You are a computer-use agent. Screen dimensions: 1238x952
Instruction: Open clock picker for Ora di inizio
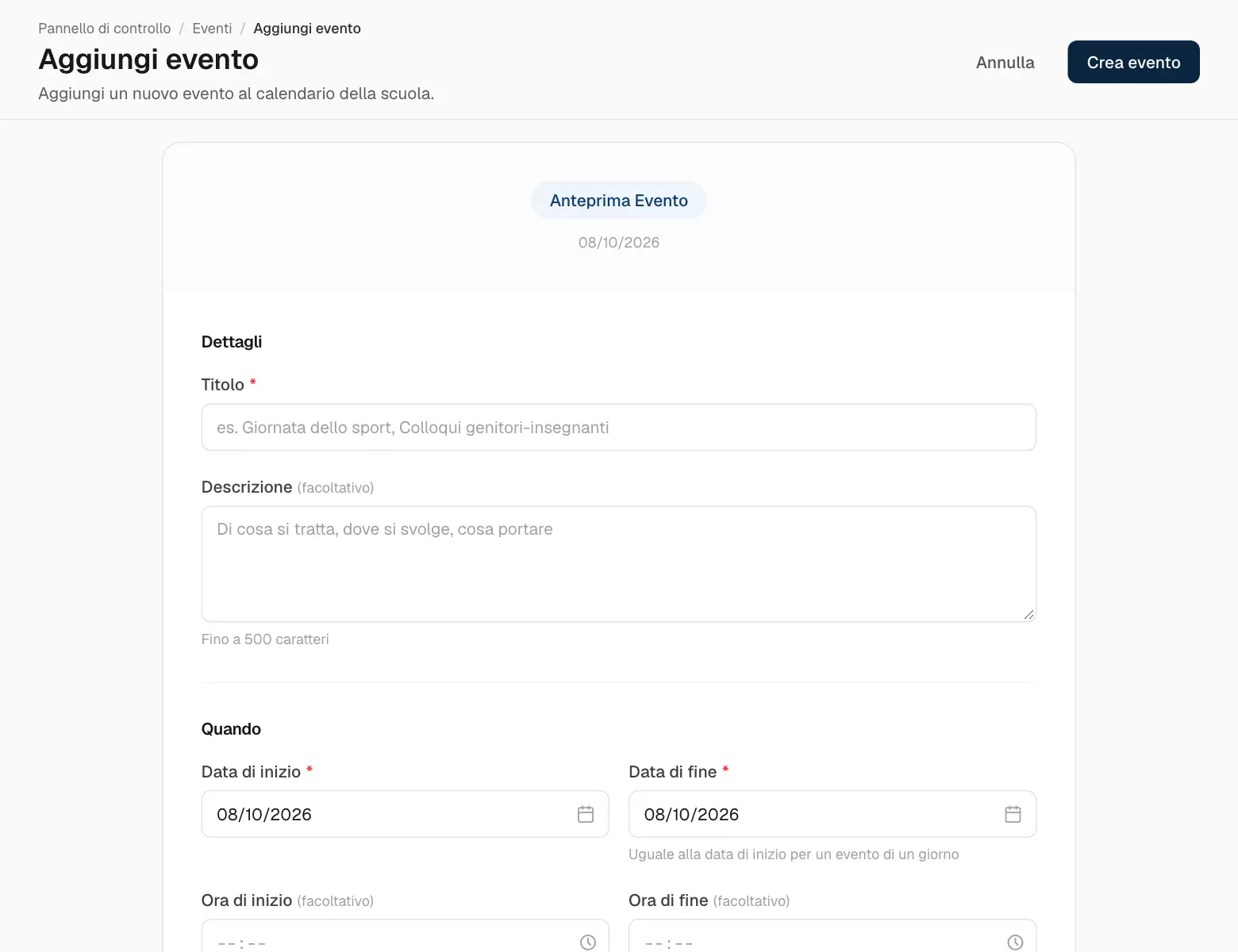588,942
